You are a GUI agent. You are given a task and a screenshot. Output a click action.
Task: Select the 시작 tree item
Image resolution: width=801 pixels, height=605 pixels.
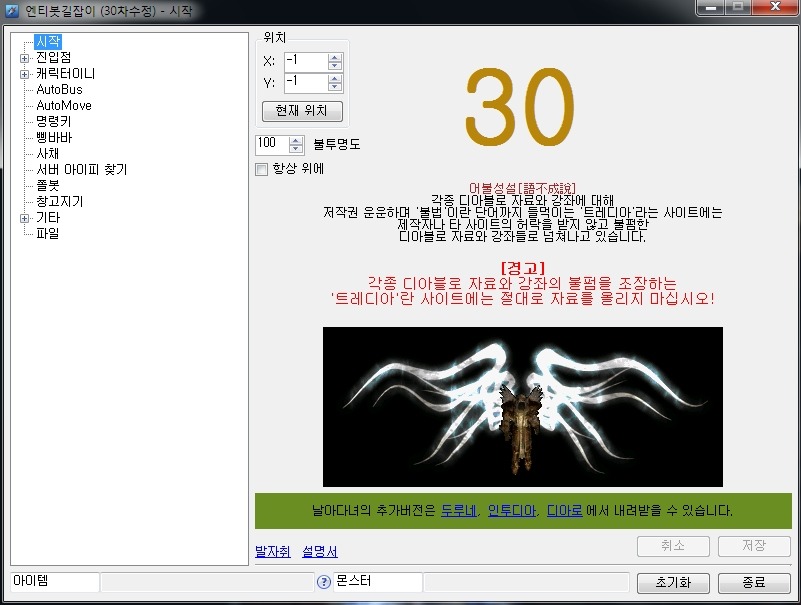pyautogui.click(x=48, y=41)
